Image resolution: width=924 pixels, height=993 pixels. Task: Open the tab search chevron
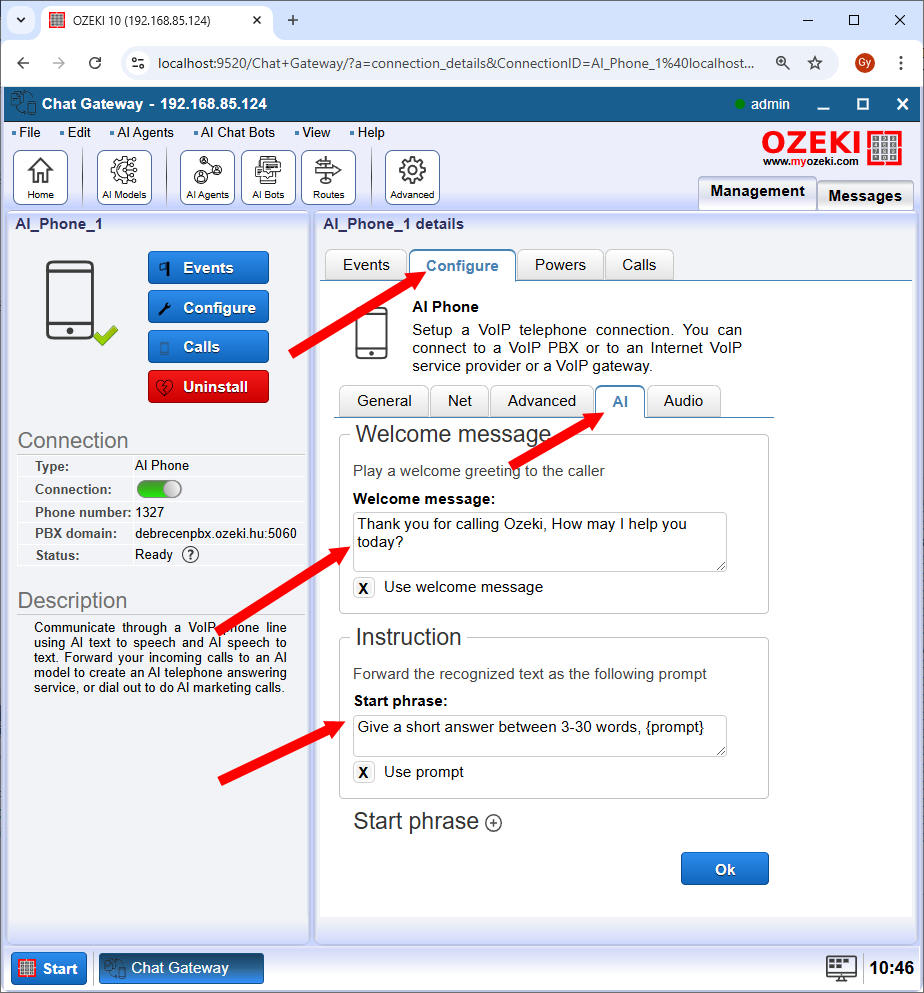[x=21, y=20]
